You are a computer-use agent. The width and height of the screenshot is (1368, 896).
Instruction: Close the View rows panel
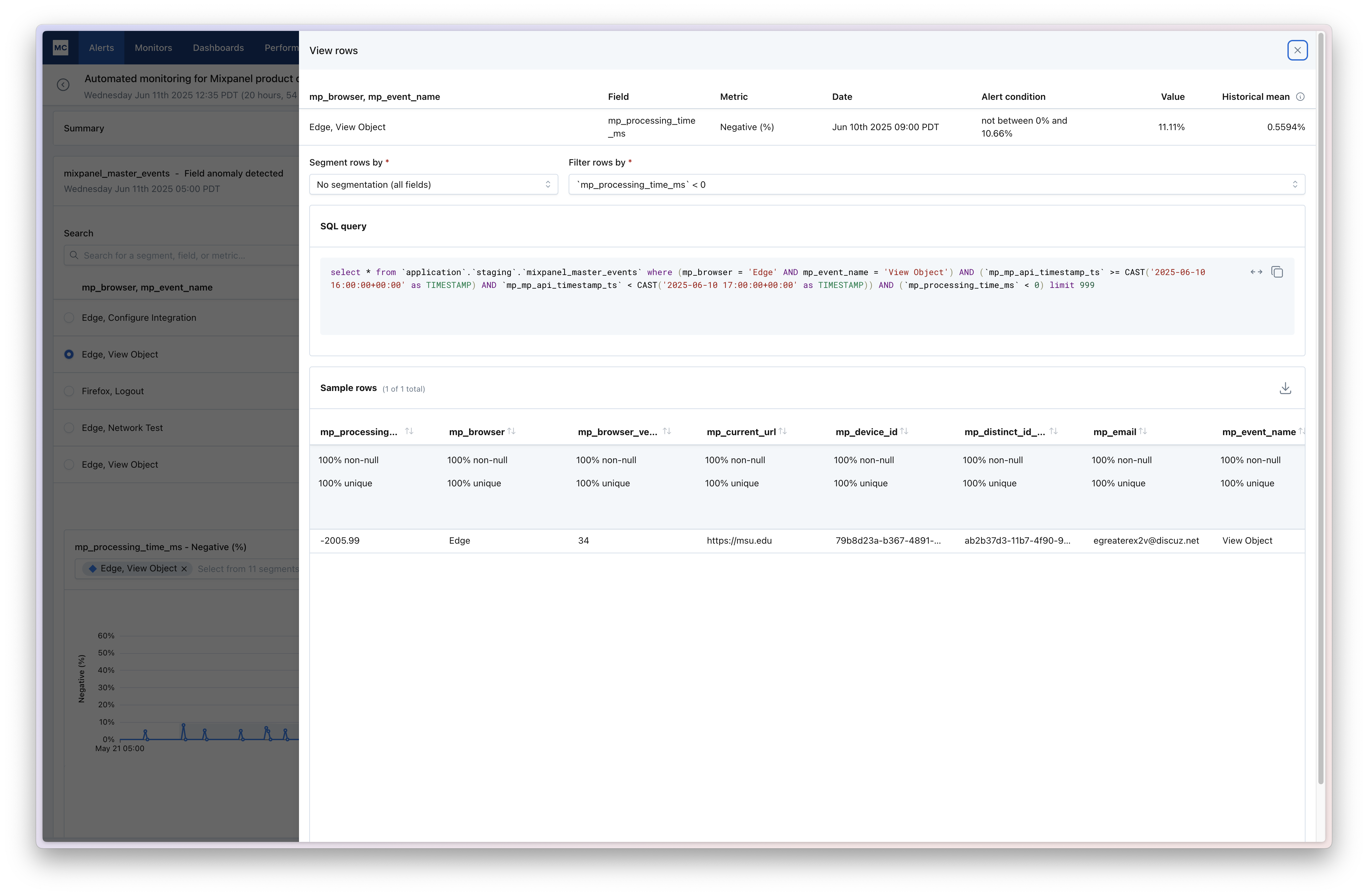tap(1297, 50)
